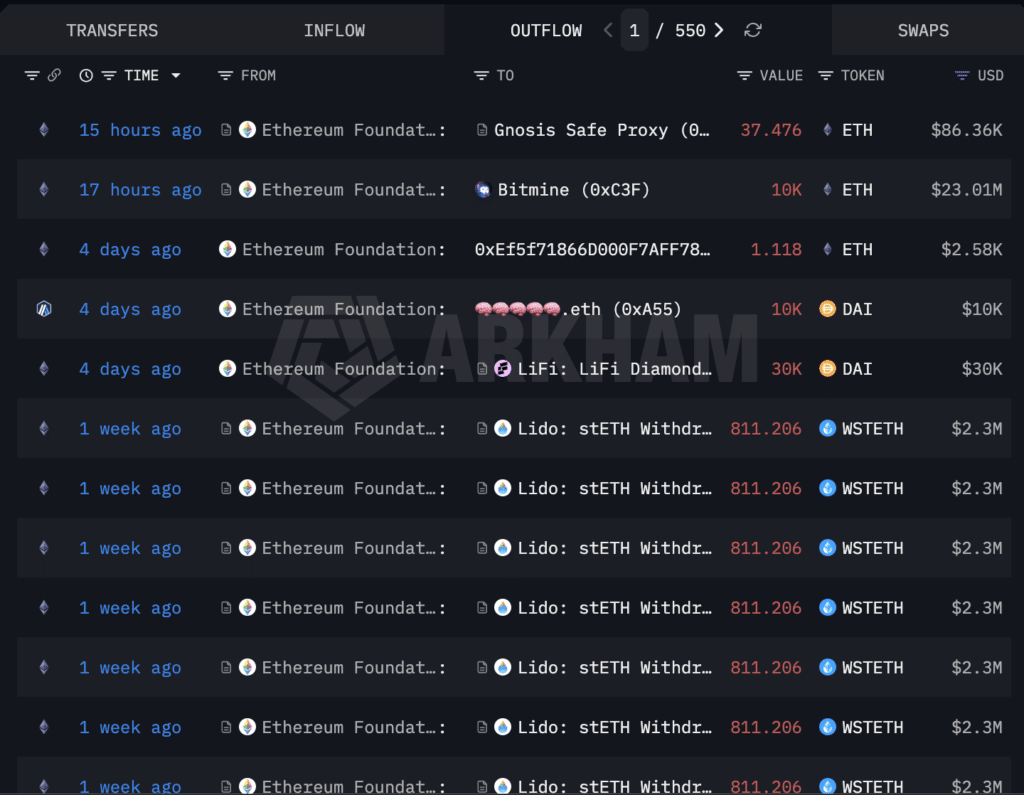Click the clock icon beside TIME
Image resolution: width=1024 pixels, height=795 pixels.
pyautogui.click(x=86, y=76)
